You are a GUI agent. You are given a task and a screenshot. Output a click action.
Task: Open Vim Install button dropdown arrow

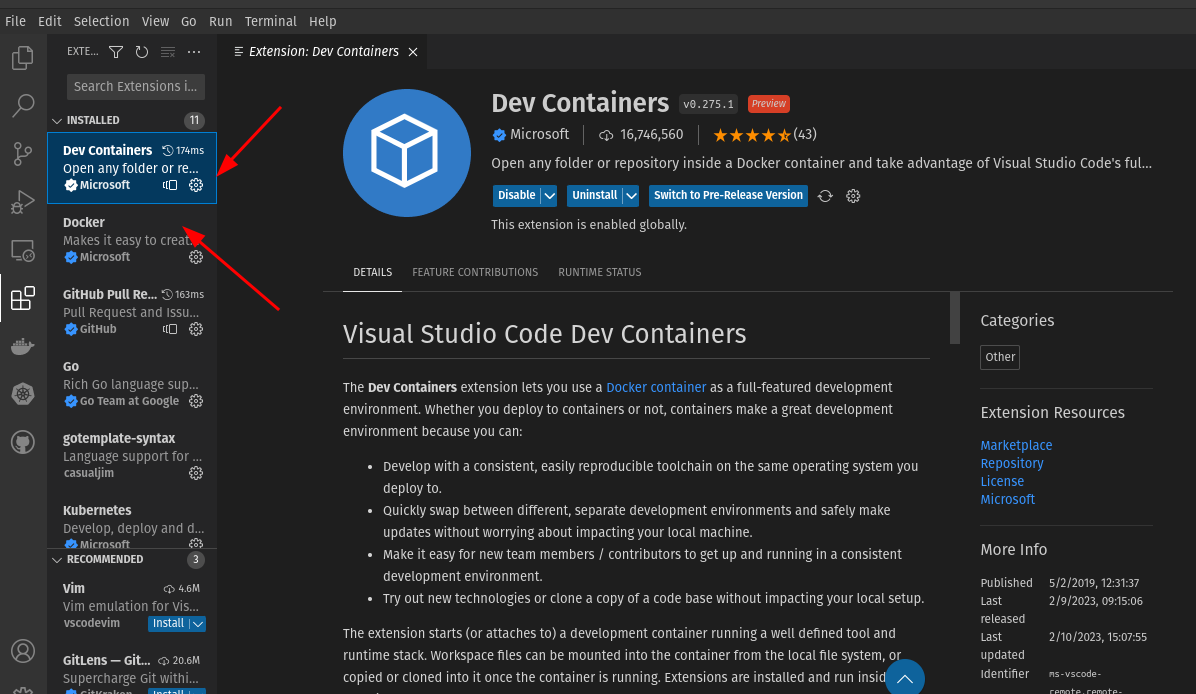point(198,624)
